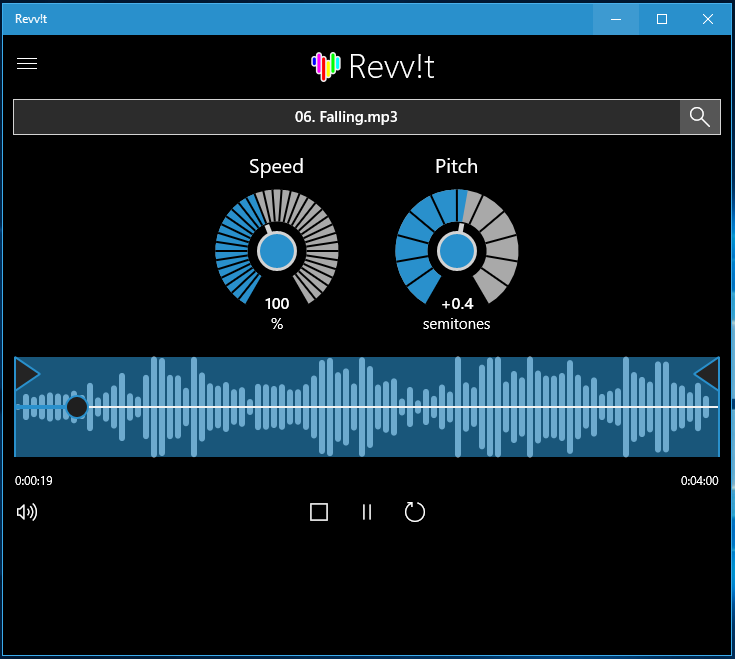735x659 pixels.
Task: Maximize the Revv!t window
Action: tap(662, 19)
